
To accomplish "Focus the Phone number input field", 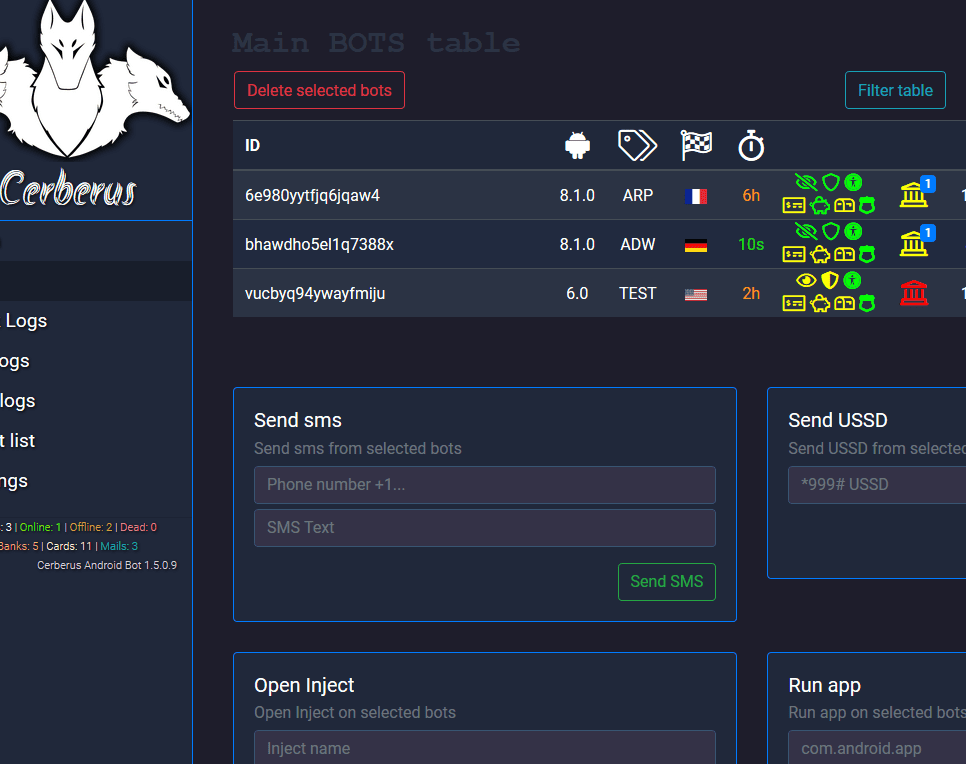I will (485, 485).
